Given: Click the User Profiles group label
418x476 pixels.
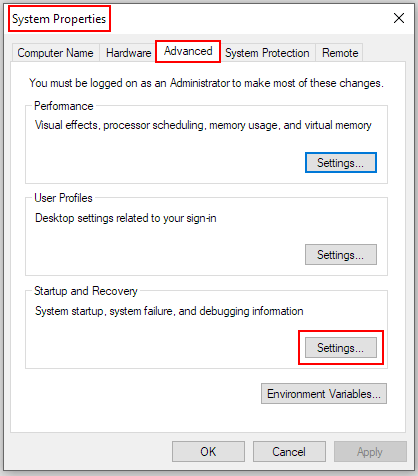Looking at the screenshot, I should click(x=63, y=198).
